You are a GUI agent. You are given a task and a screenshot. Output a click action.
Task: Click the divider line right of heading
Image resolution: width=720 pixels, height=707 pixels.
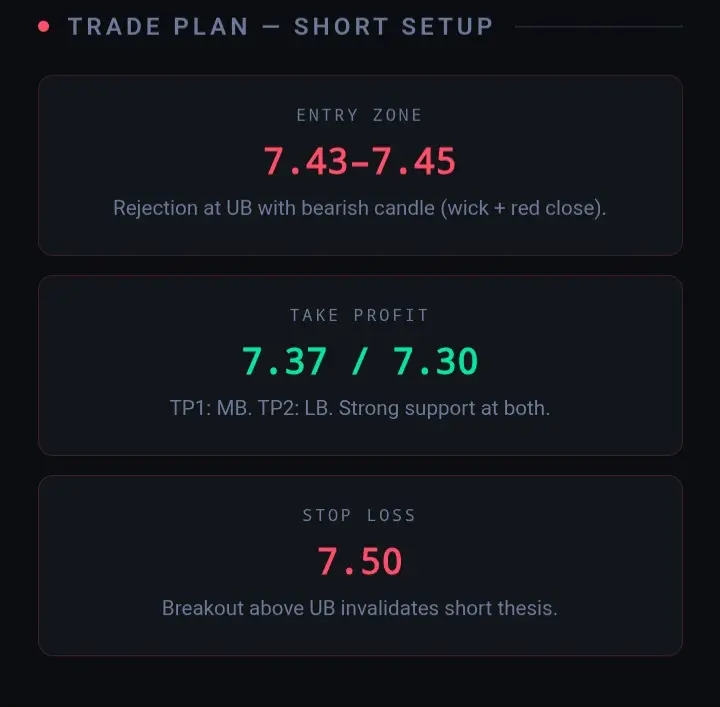click(x=598, y=27)
